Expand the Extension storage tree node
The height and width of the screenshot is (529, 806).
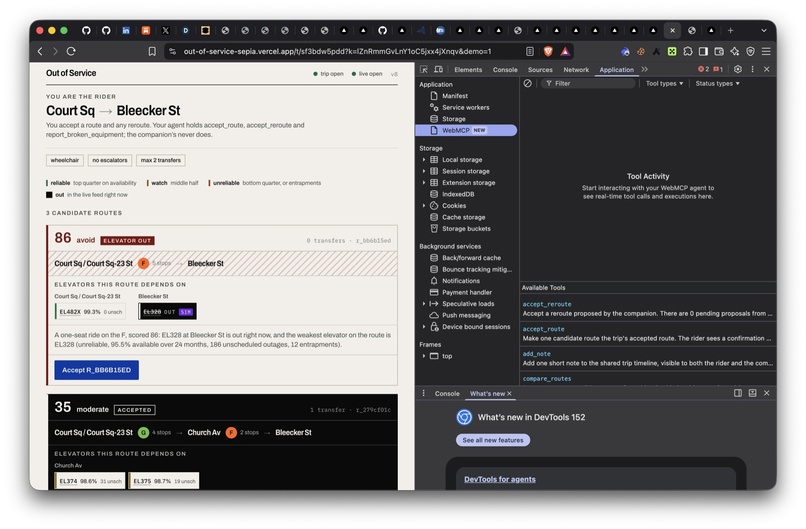click(x=424, y=183)
